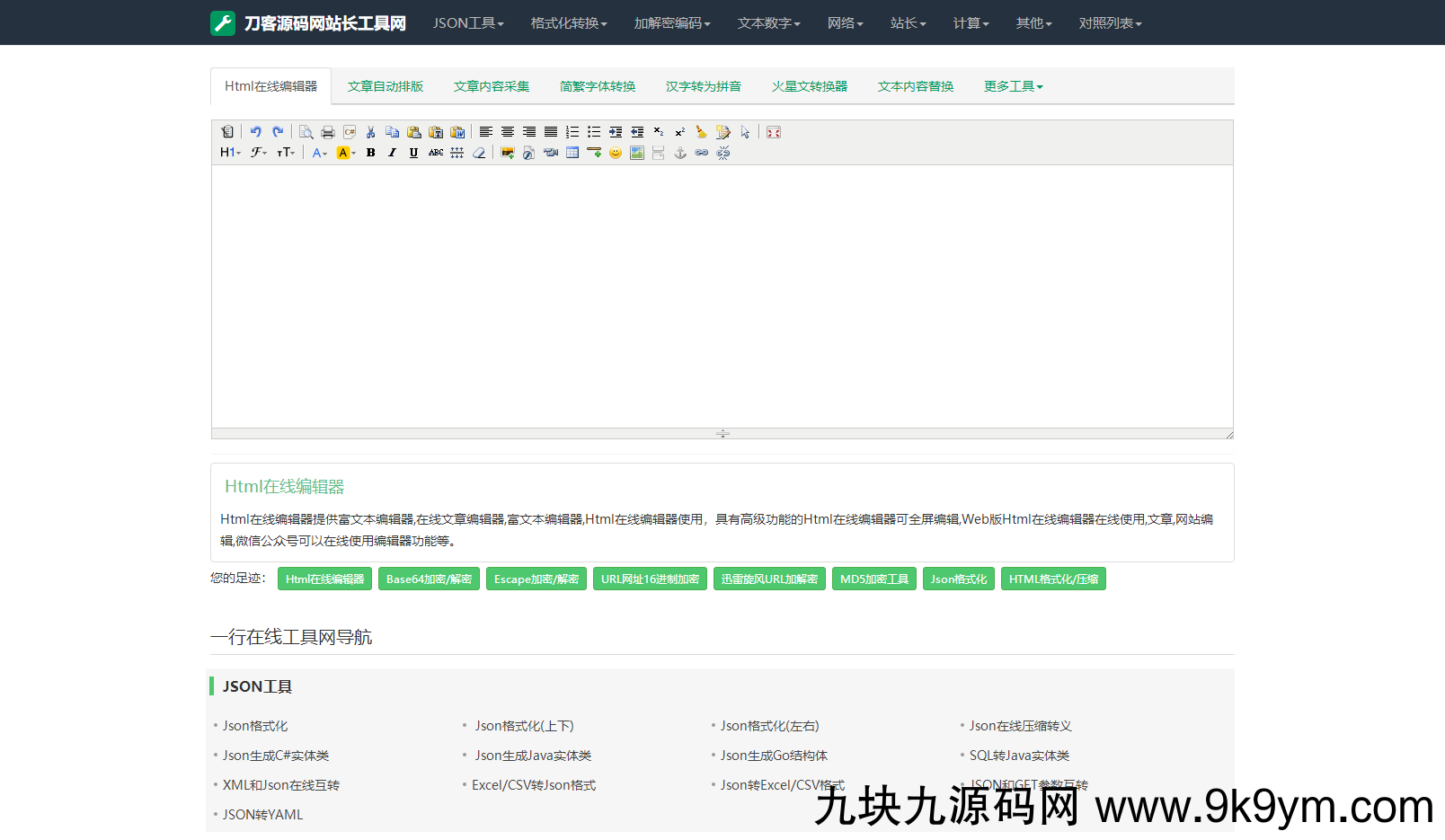The height and width of the screenshot is (840, 1445).
Task: Toggle the fullscreen editor icon
Action: tap(774, 132)
